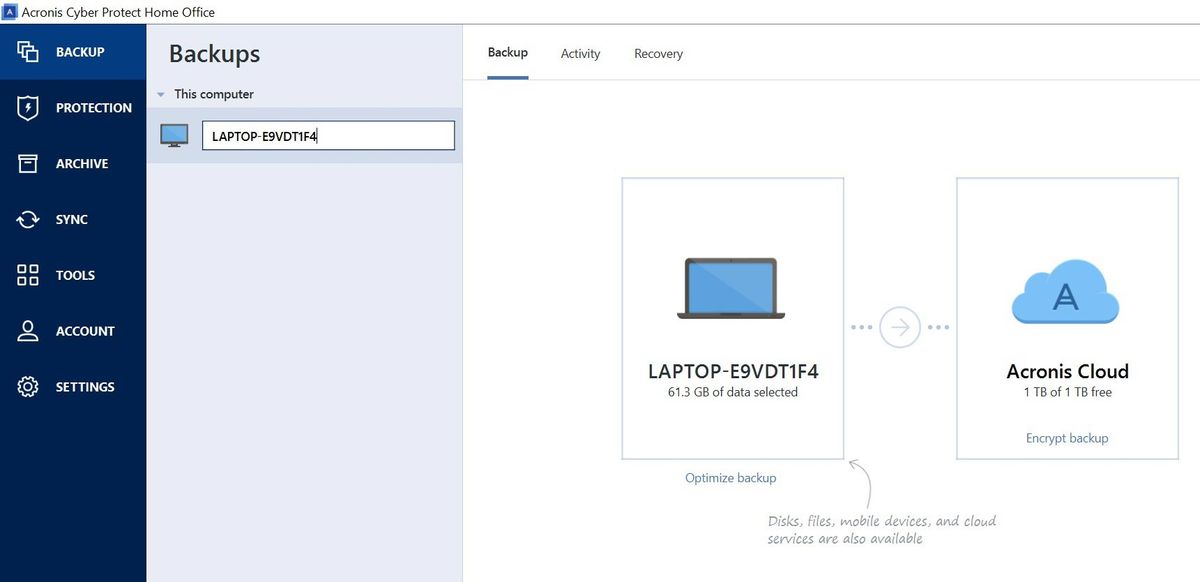Switch to the Recovery tab
This screenshot has width=1200, height=582.
coord(658,52)
